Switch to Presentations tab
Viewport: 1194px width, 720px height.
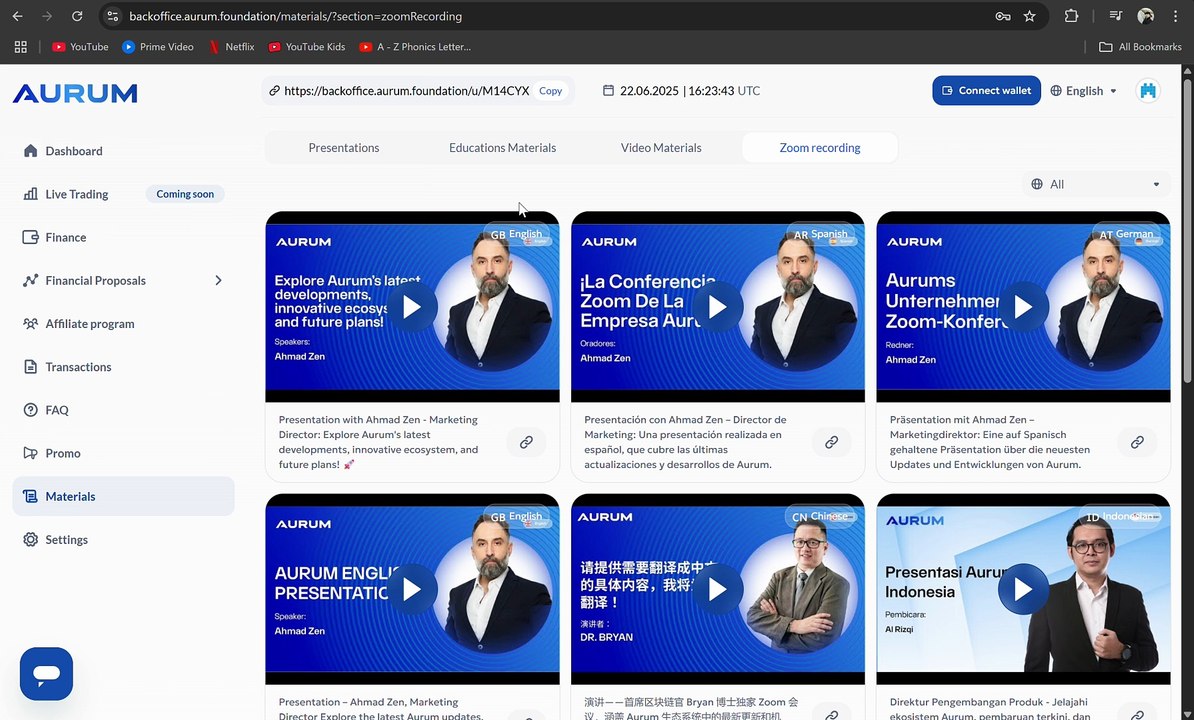(343, 148)
